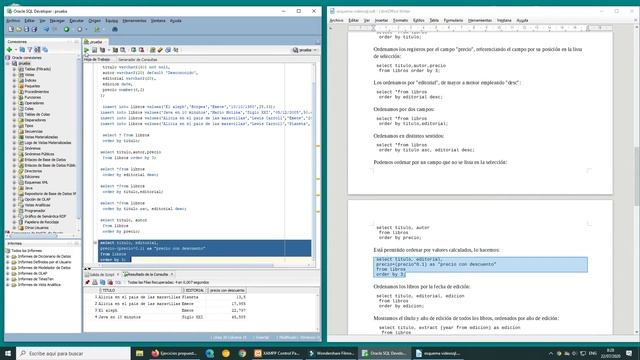Open the Ayuda menu in SQL Developer

[176, 20]
